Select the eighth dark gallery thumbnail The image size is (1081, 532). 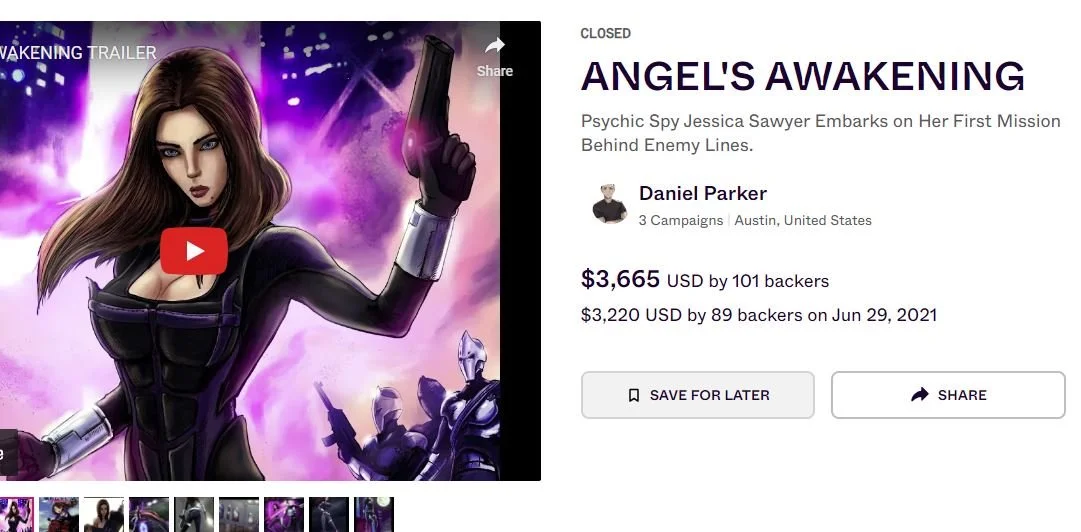[329, 515]
